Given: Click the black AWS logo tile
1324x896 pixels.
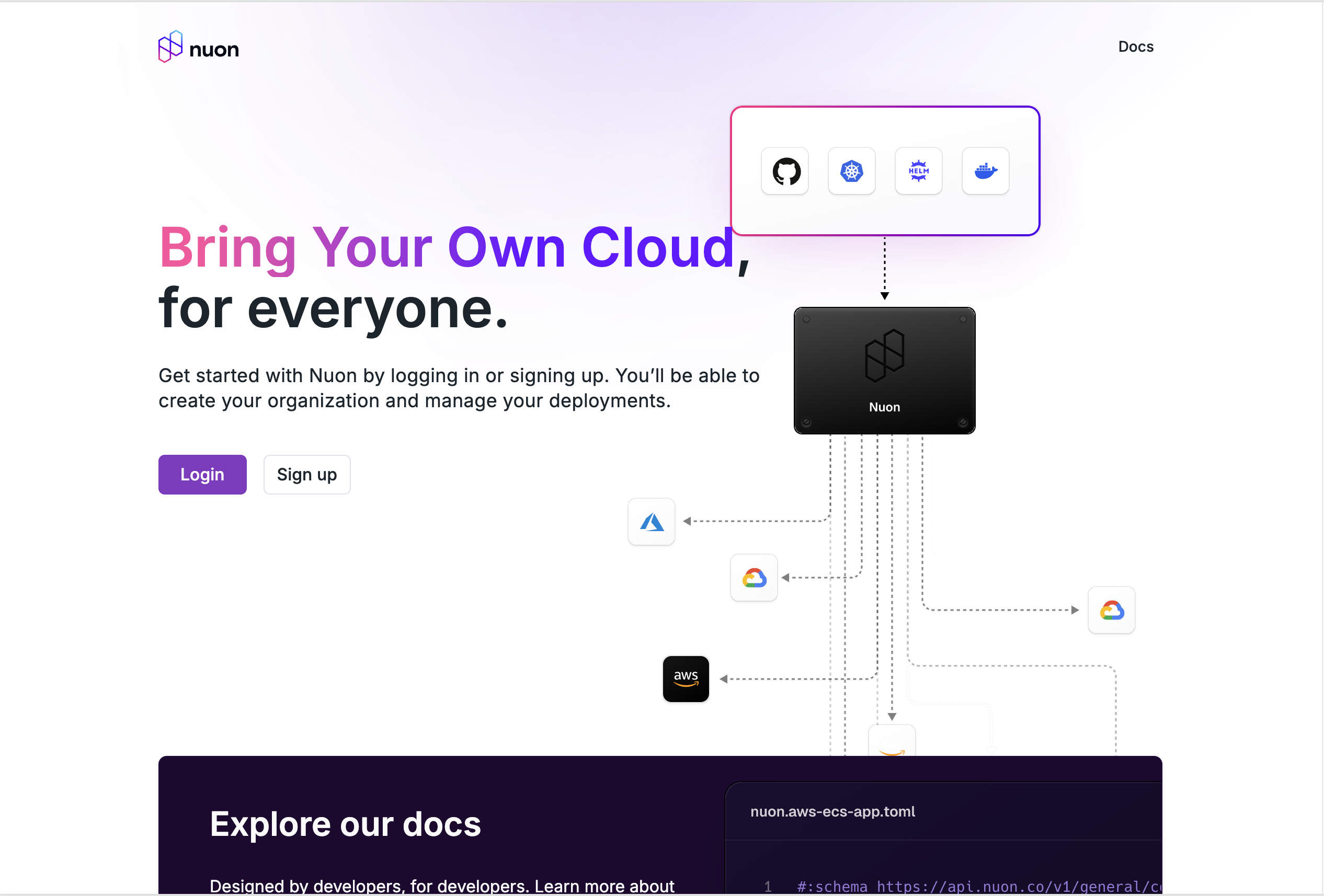Looking at the screenshot, I should coord(686,679).
